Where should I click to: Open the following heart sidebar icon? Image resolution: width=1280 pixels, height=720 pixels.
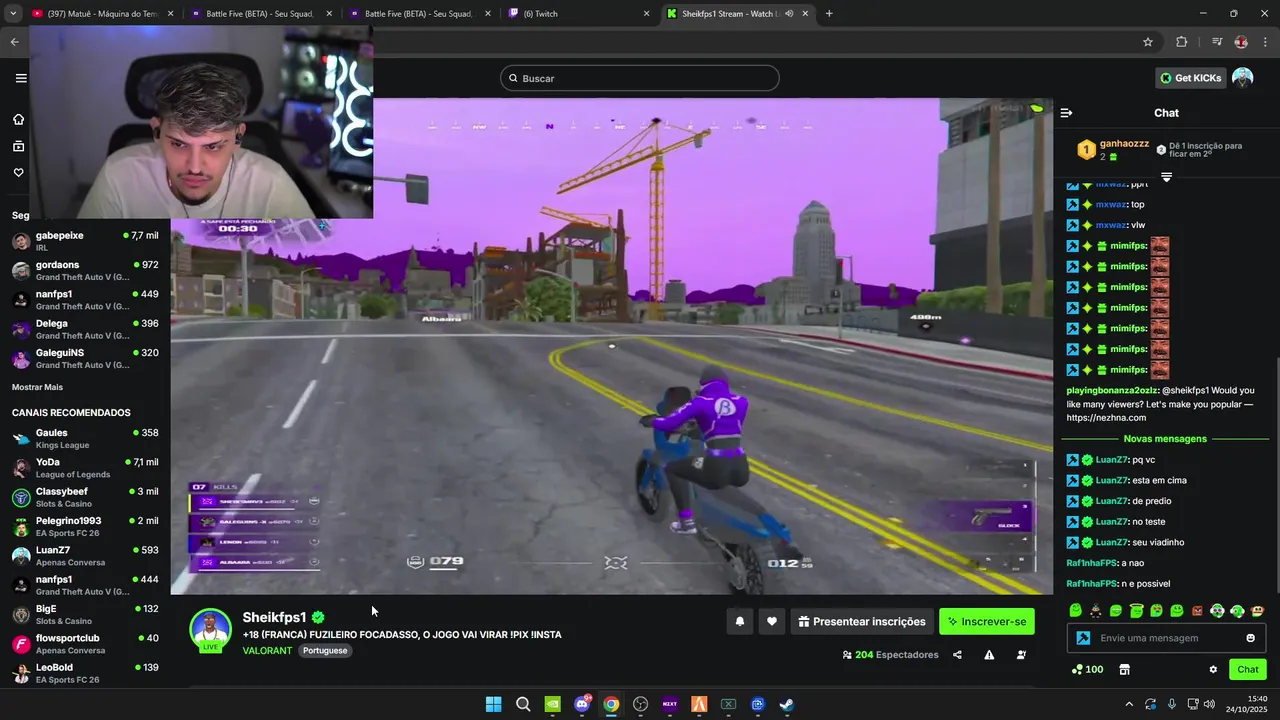18,172
